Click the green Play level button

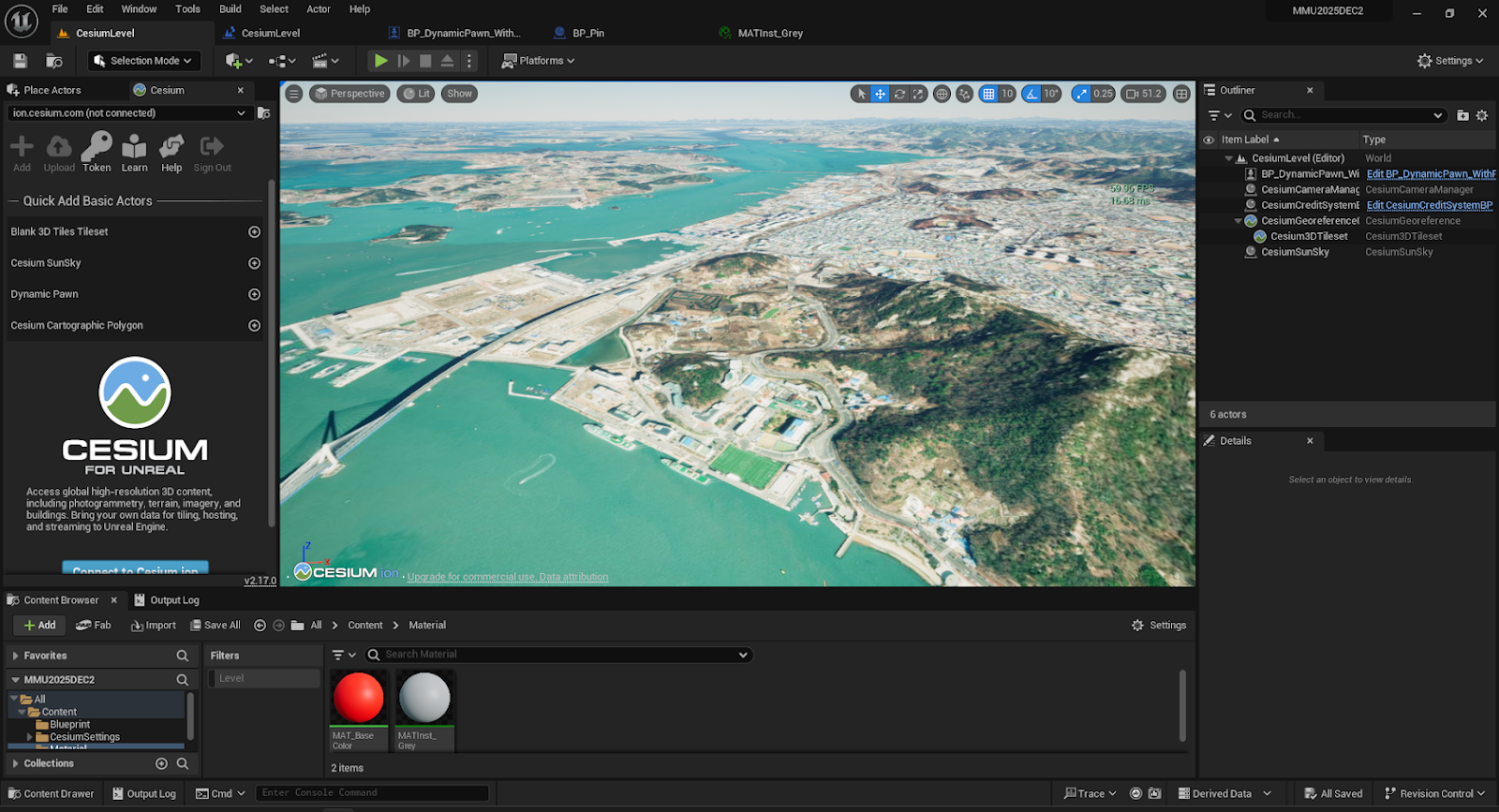point(380,61)
